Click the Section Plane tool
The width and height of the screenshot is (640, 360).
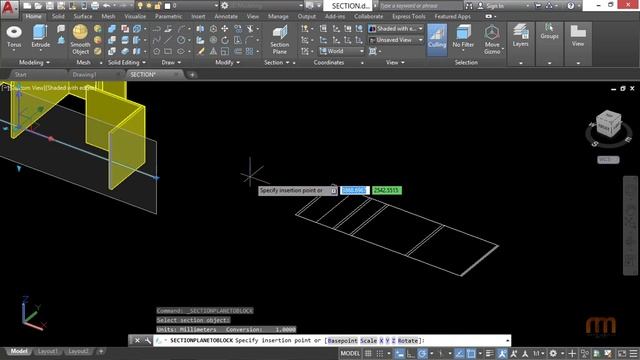point(280,40)
